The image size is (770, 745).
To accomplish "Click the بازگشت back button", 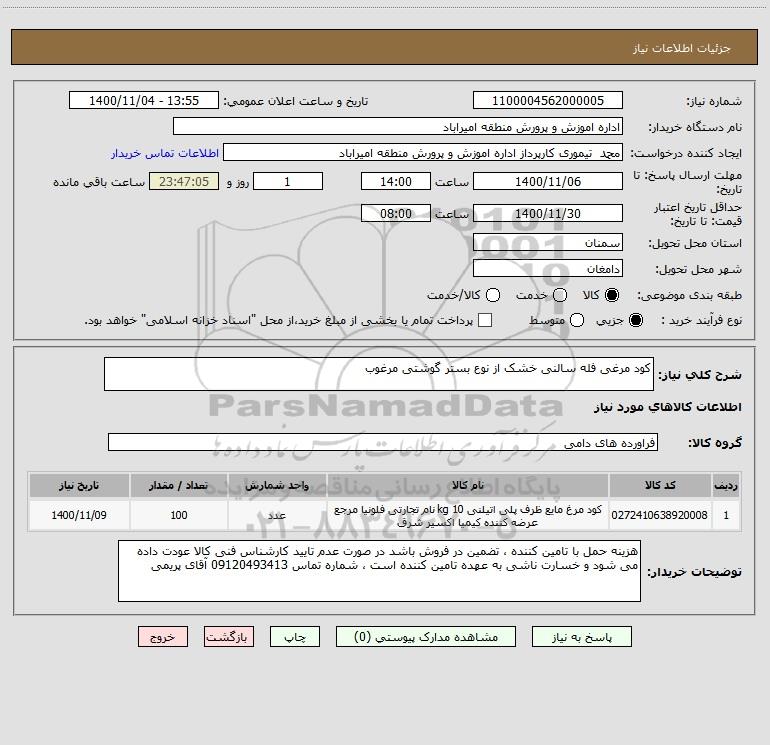I will 229,637.
